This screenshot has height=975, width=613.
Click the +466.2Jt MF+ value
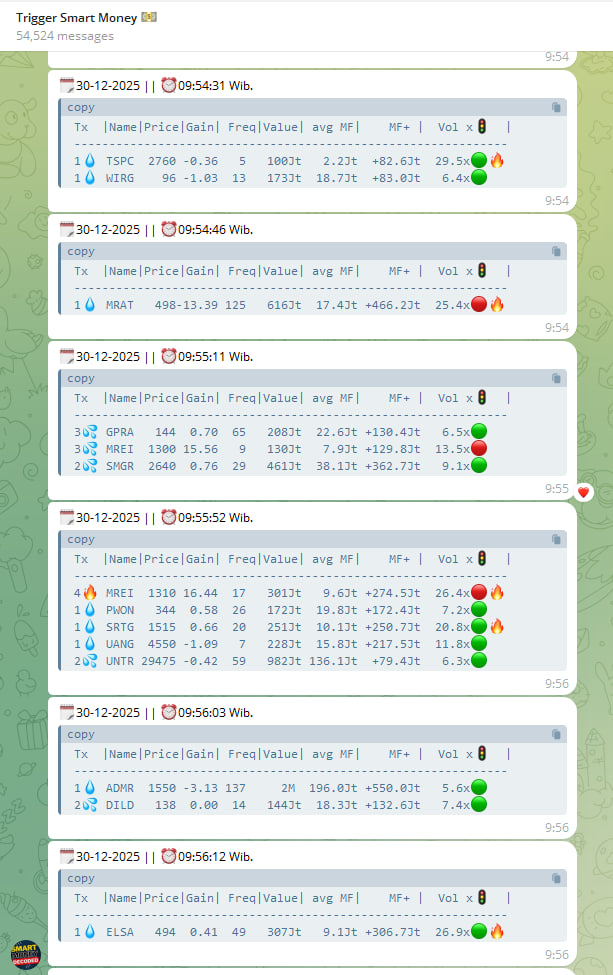click(x=393, y=305)
